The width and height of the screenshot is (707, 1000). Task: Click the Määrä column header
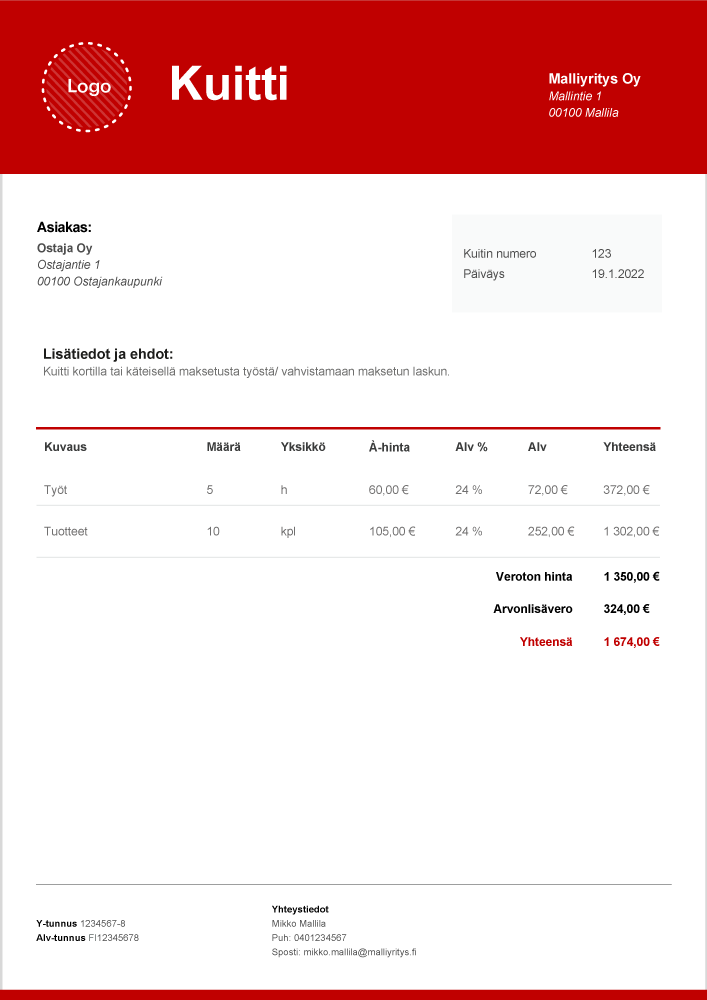click(223, 447)
